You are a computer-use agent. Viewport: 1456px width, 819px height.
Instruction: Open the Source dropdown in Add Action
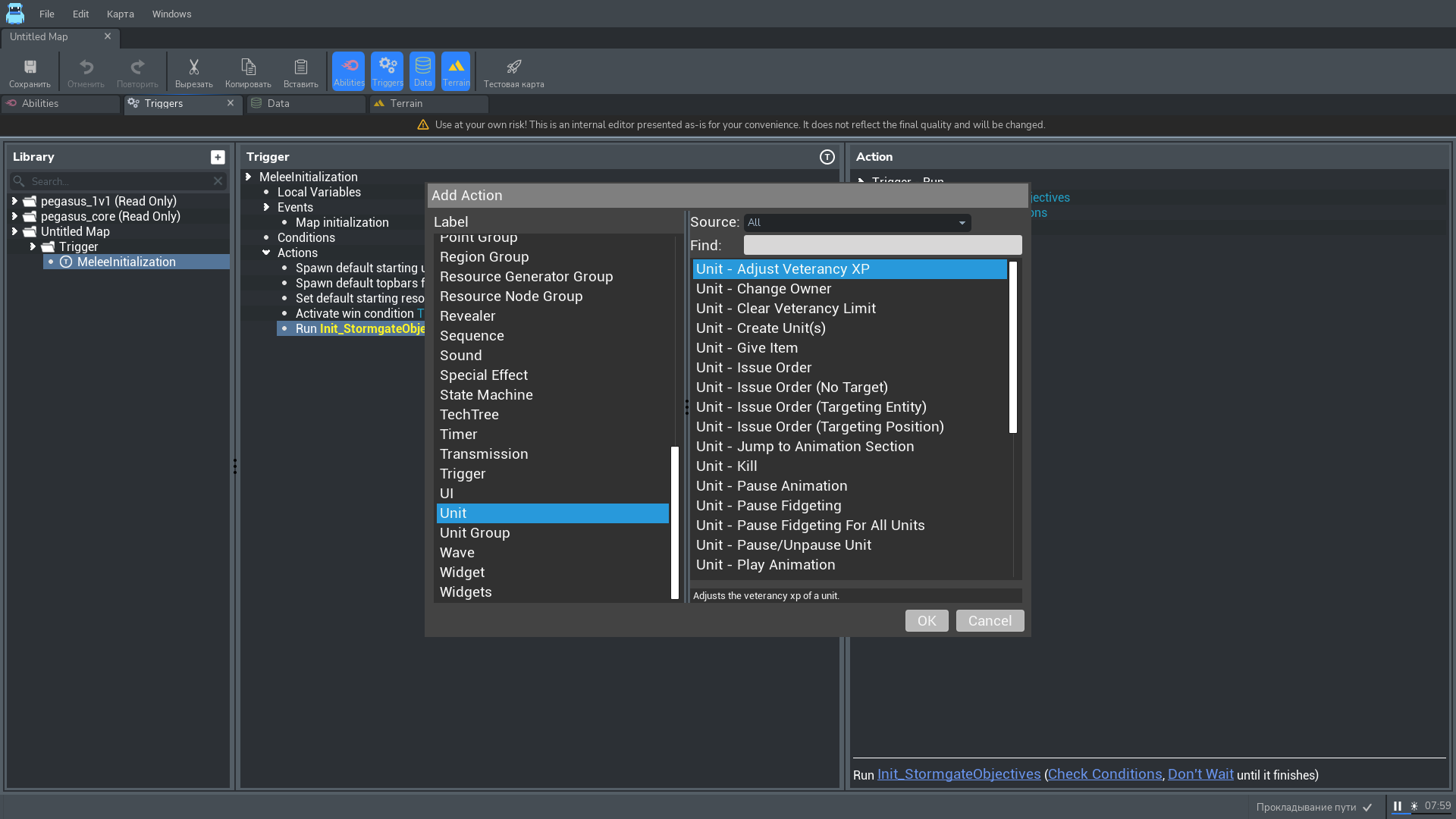857,223
